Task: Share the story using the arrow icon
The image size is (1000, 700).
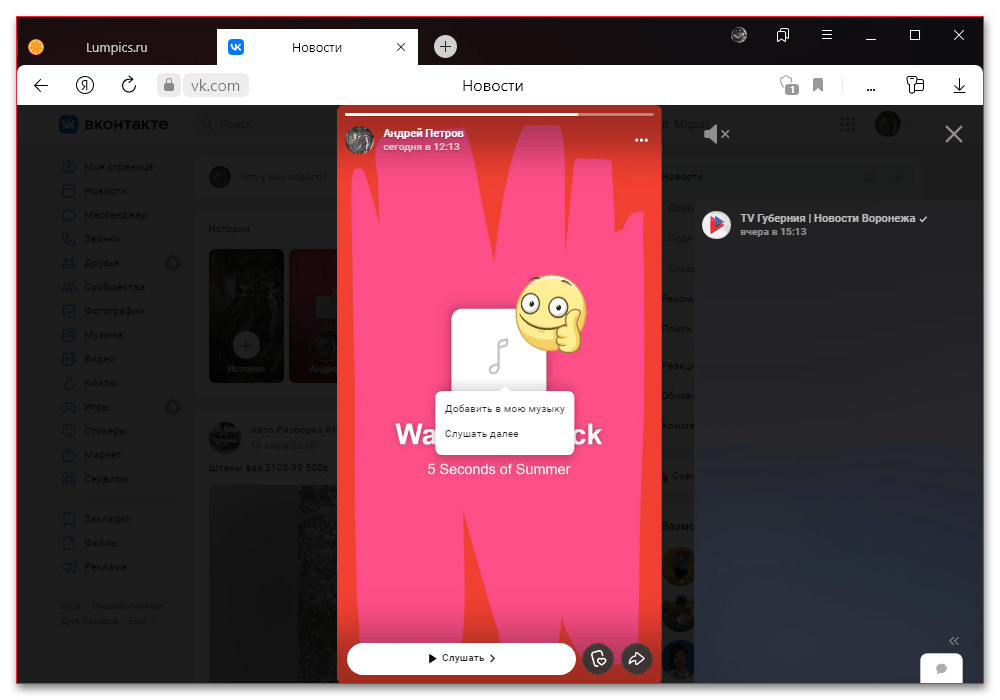Action: tap(636, 659)
